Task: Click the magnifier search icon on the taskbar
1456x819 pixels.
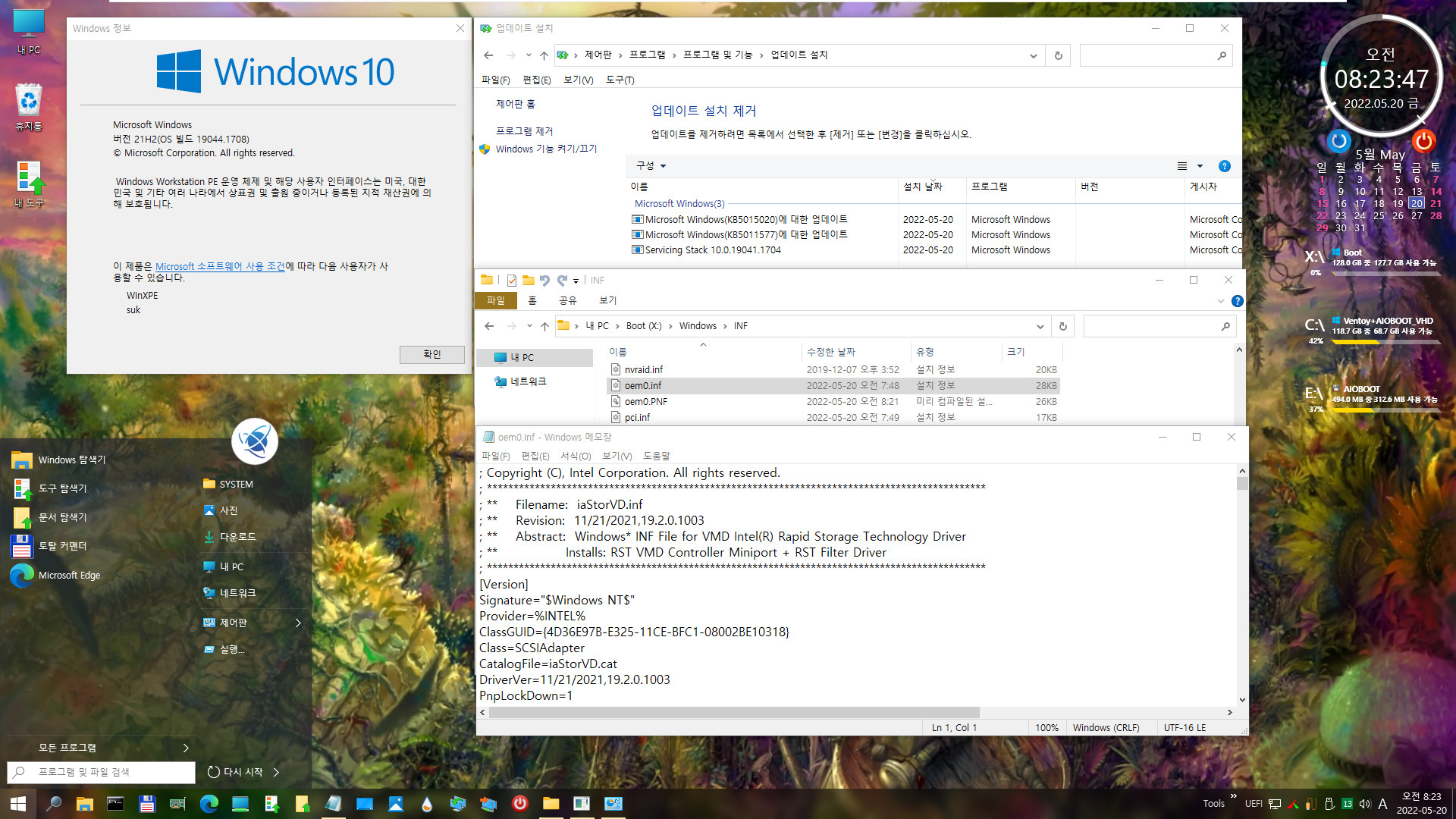Action: (54, 804)
